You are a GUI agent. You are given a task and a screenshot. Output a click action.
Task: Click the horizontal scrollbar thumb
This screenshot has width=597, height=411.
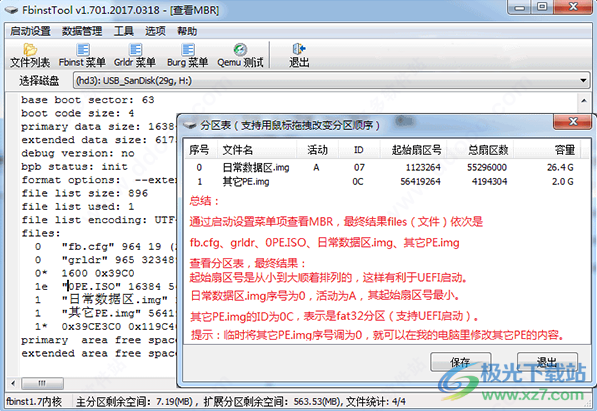[42, 383]
